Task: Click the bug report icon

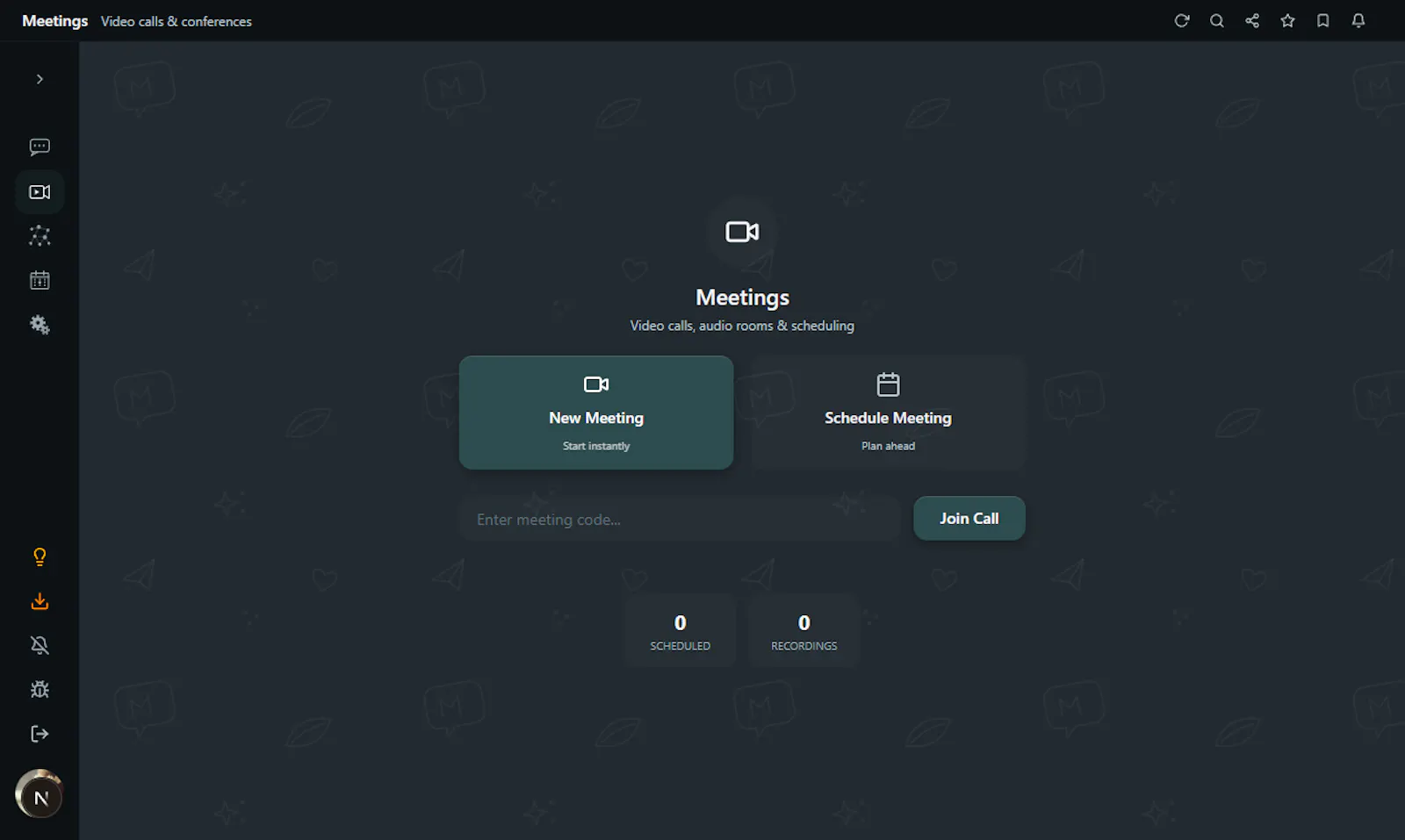Action: click(40, 690)
